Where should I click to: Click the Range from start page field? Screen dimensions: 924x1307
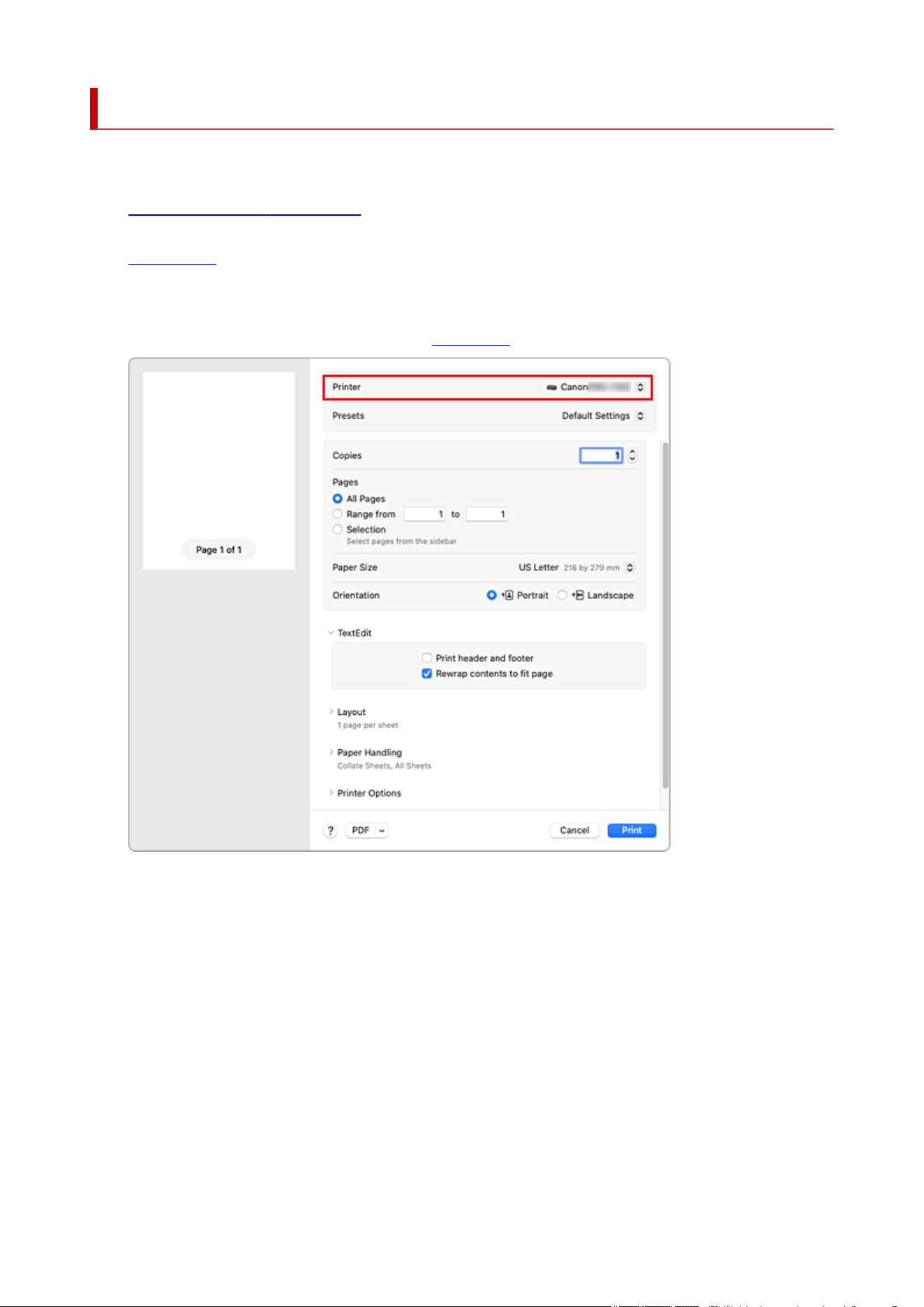[425, 514]
